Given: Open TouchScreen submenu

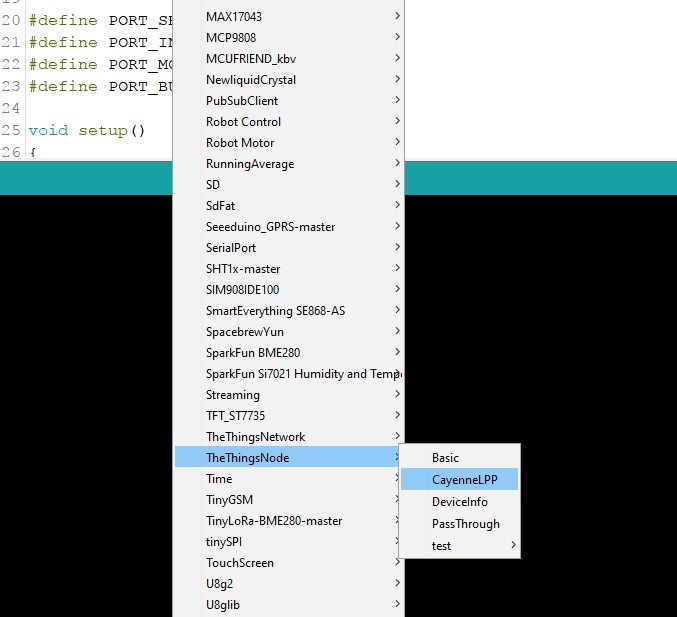Looking at the screenshot, I should 288,563.
